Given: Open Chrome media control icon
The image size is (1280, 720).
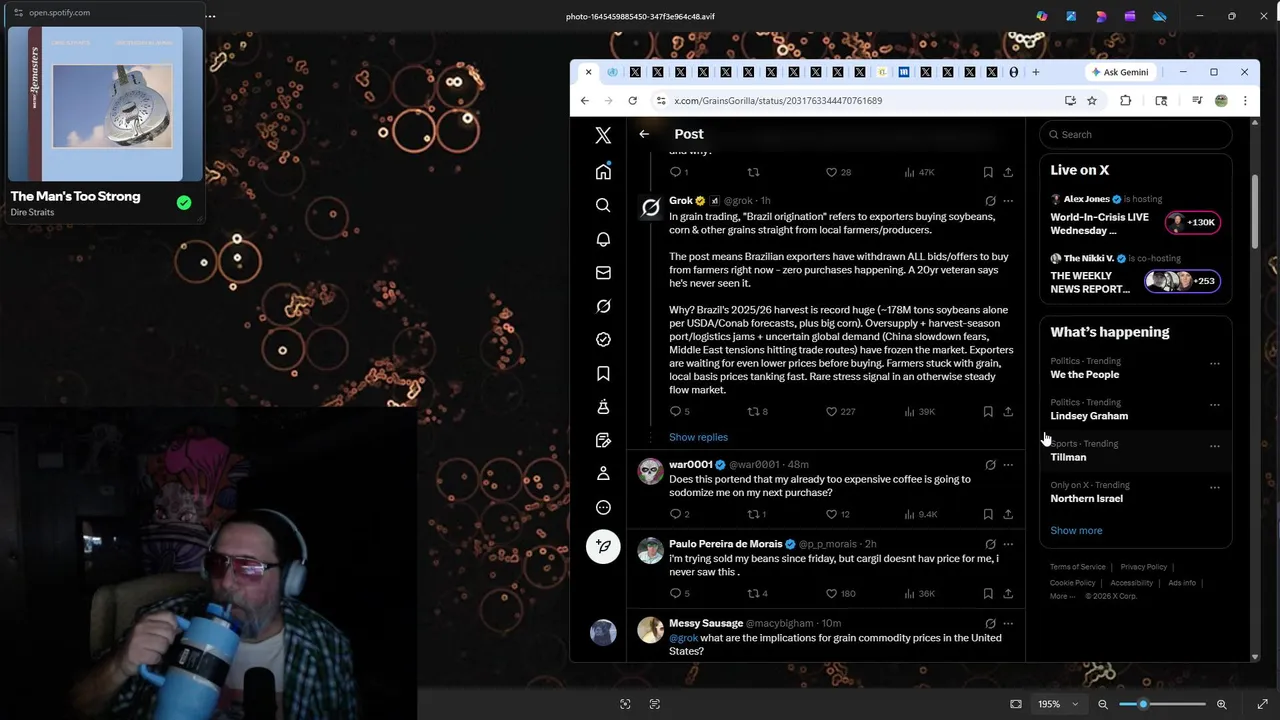Looking at the screenshot, I should click(1197, 100).
